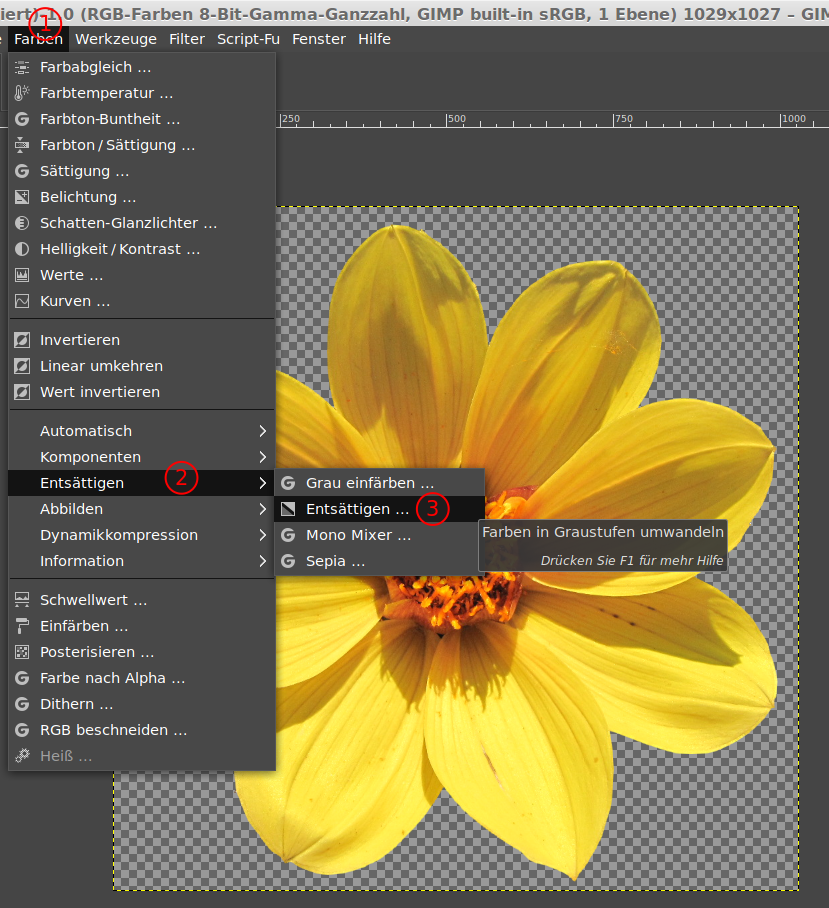The image size is (829, 908).
Task: Click the Einfärben paint icon
Action: [22, 626]
